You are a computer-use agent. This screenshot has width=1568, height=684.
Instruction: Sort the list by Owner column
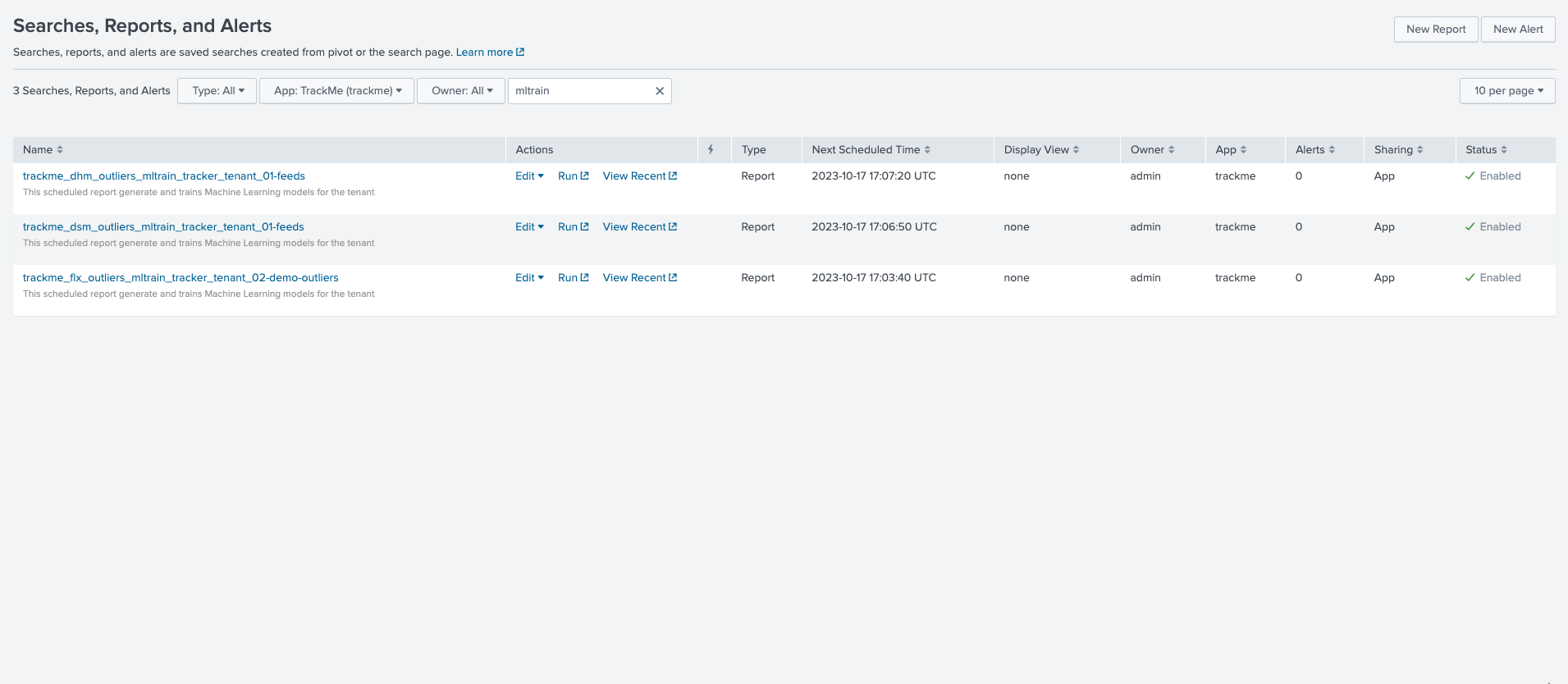click(x=1152, y=149)
